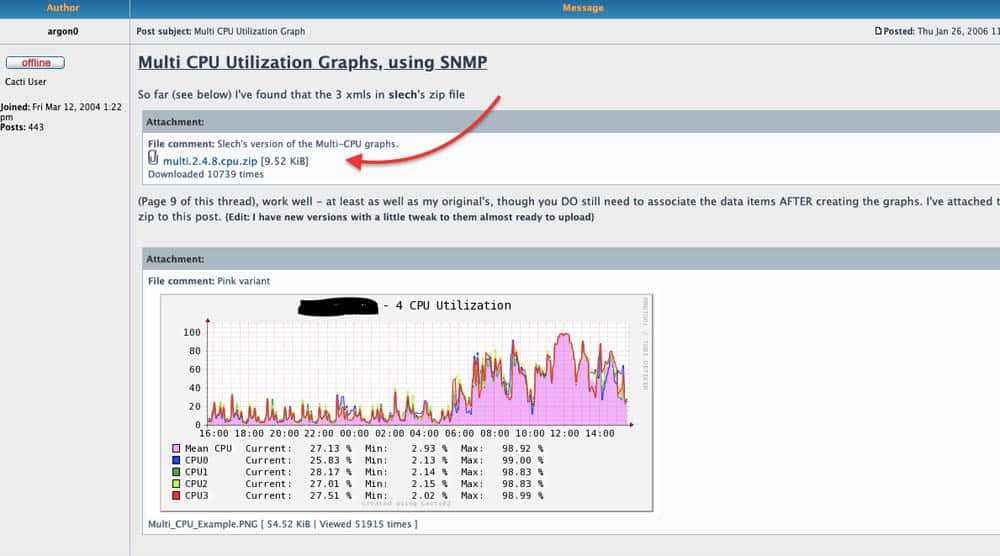
Task: Click the Post subject line text
Action: [x=221, y=31]
